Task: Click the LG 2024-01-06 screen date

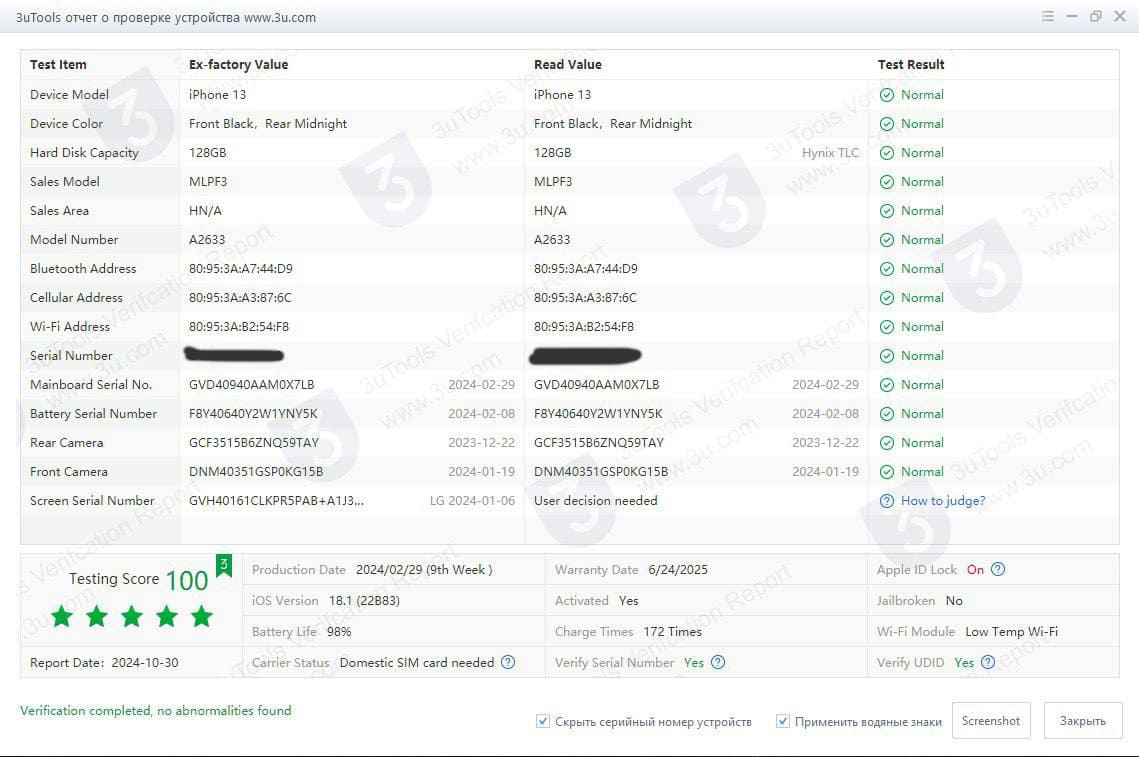Action: point(472,501)
